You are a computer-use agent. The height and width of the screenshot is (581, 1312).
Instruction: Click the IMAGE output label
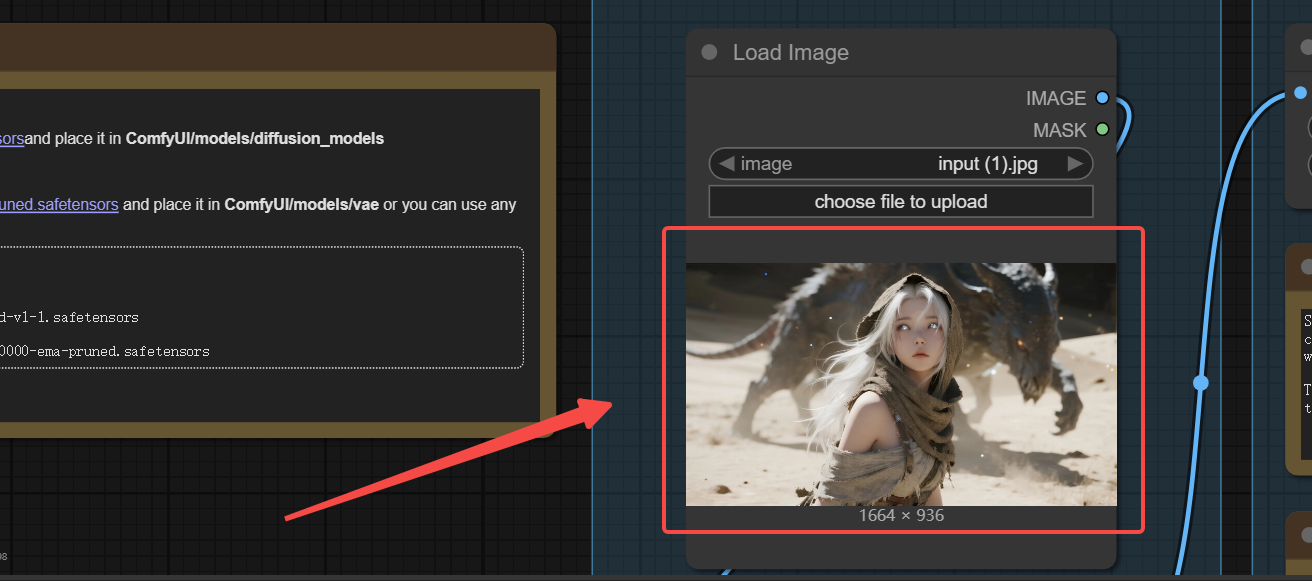pyautogui.click(x=1056, y=98)
